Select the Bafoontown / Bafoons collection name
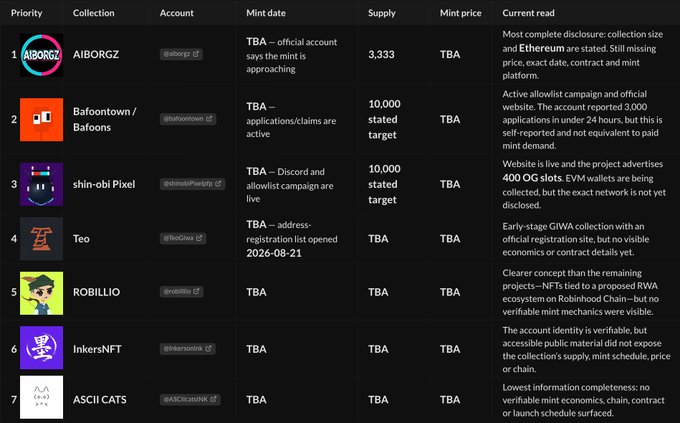Image resolution: width=680 pixels, height=423 pixels. 105,119
